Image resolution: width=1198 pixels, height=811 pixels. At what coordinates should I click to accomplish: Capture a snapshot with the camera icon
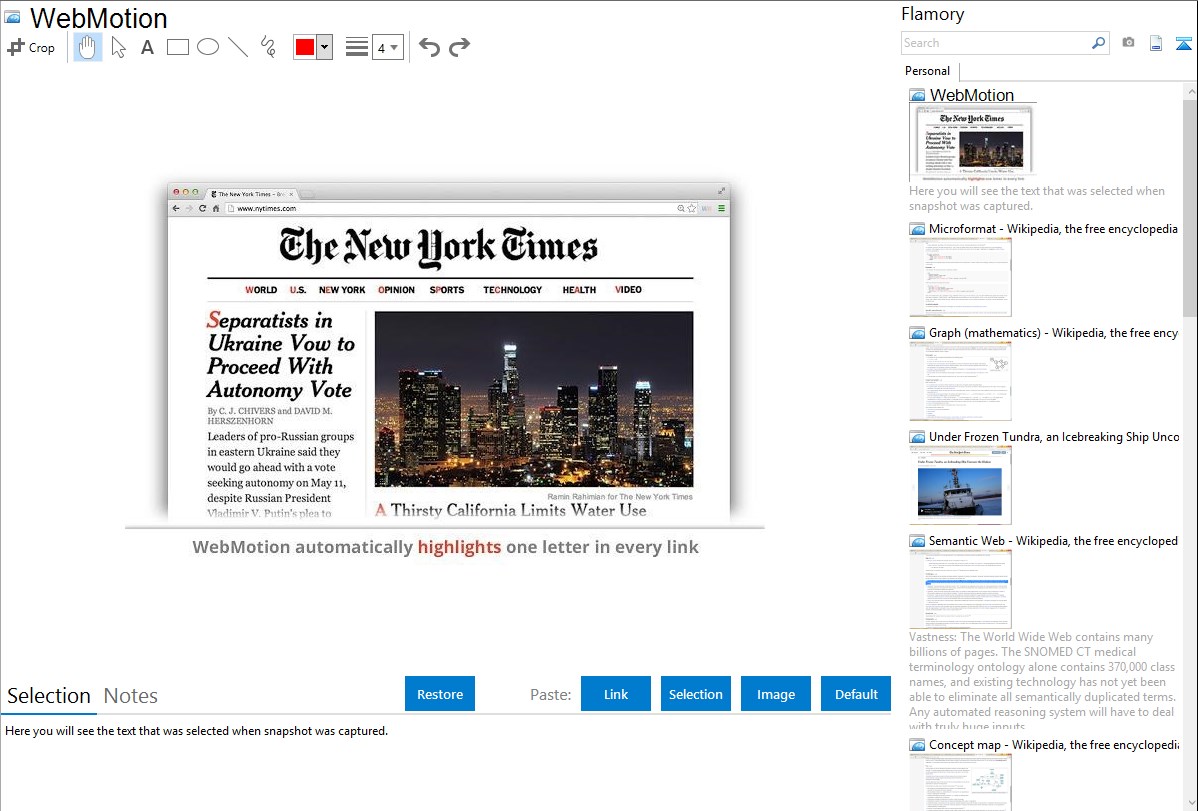click(x=1128, y=43)
